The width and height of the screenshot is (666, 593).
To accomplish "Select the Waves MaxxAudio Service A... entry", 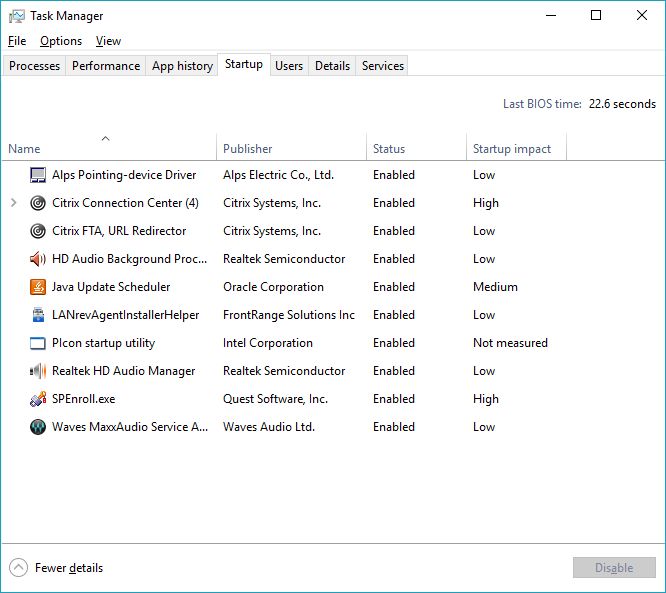I will point(130,427).
